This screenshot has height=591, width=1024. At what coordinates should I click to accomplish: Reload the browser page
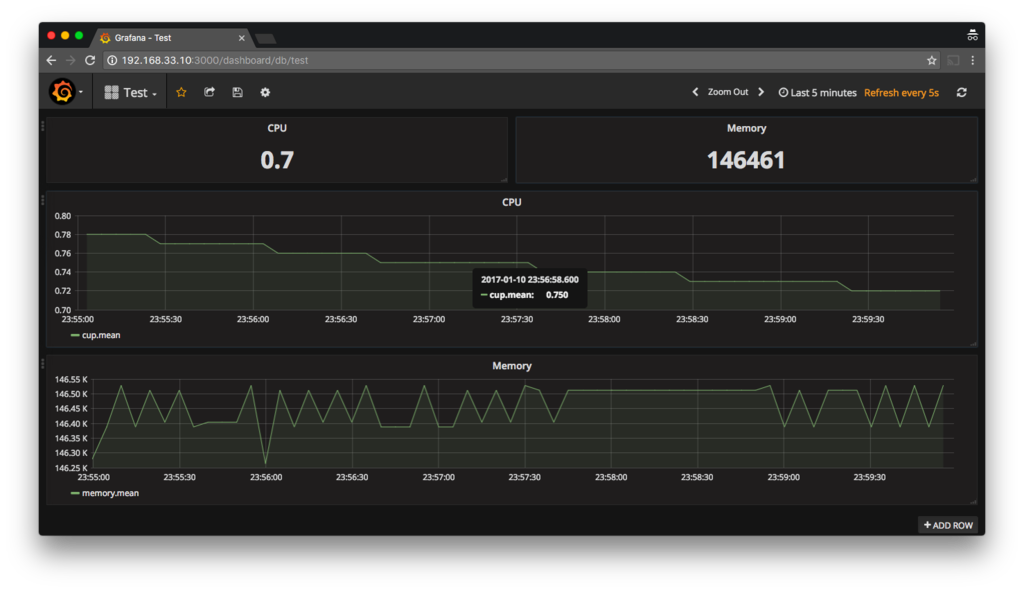(90, 60)
